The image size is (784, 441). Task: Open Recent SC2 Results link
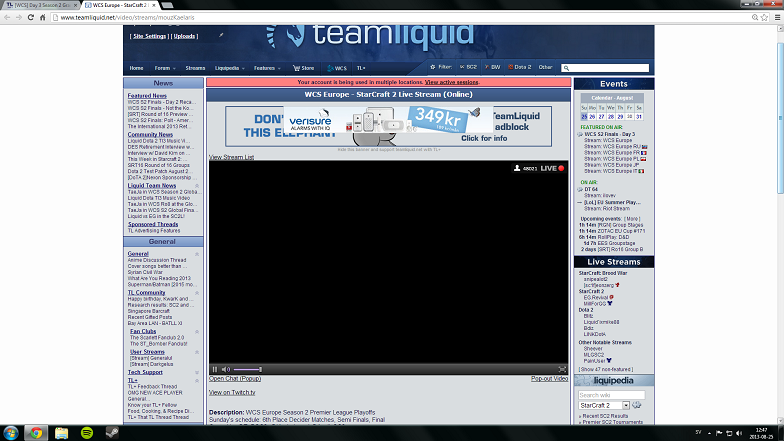tap(605, 416)
